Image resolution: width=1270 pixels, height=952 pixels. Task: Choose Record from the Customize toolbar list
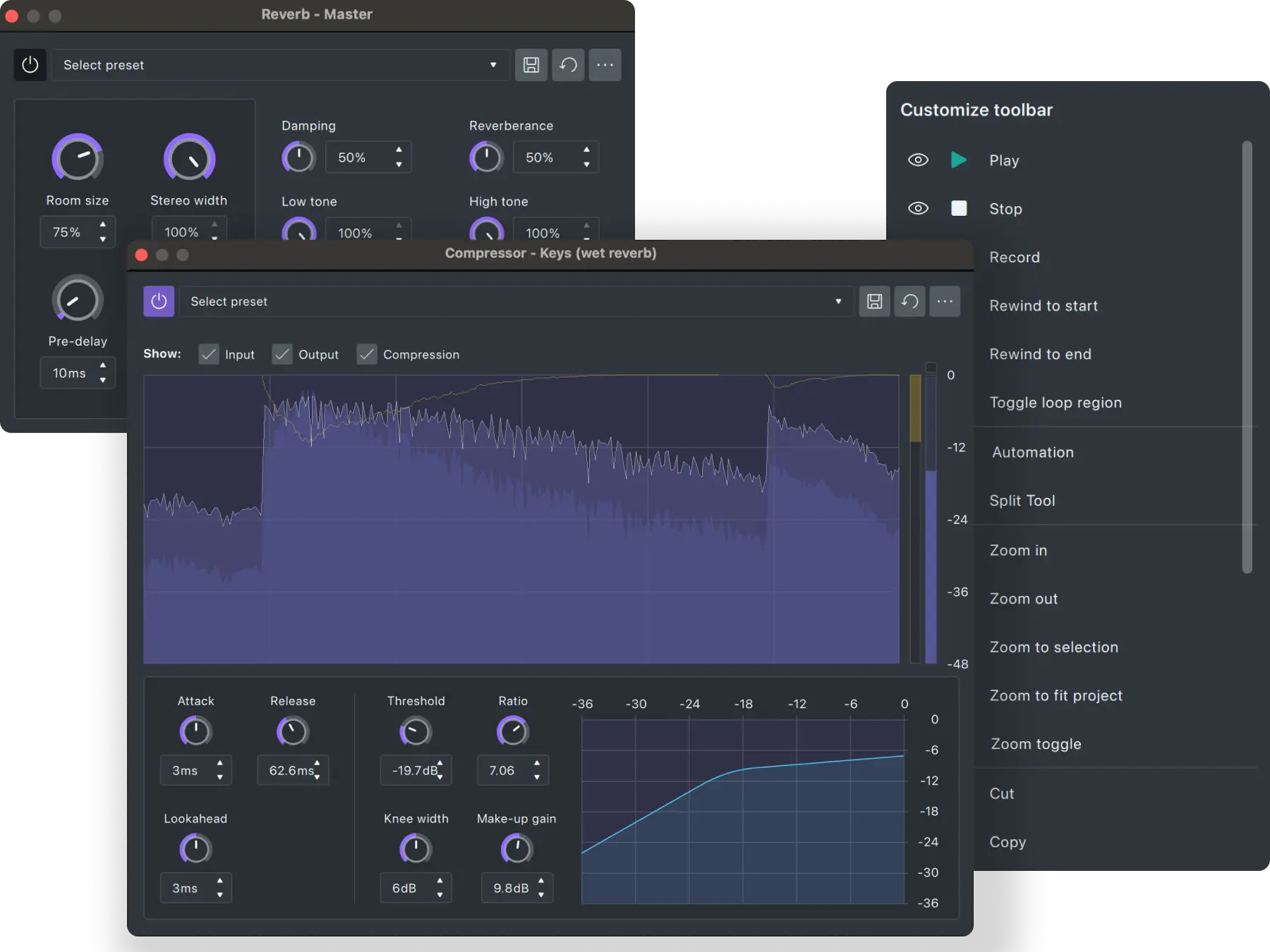point(1015,257)
